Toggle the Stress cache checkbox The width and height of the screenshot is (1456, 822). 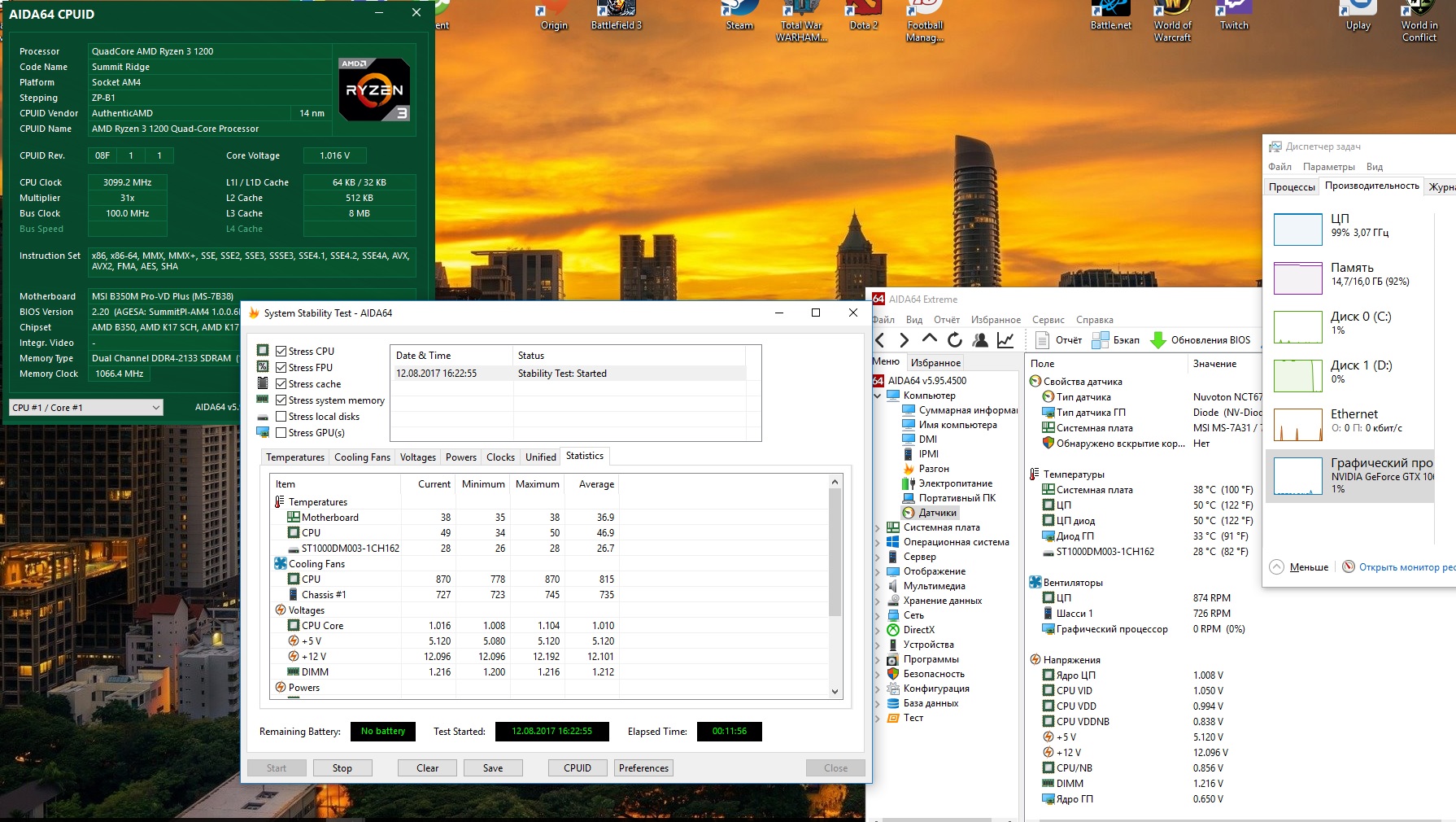tap(281, 384)
